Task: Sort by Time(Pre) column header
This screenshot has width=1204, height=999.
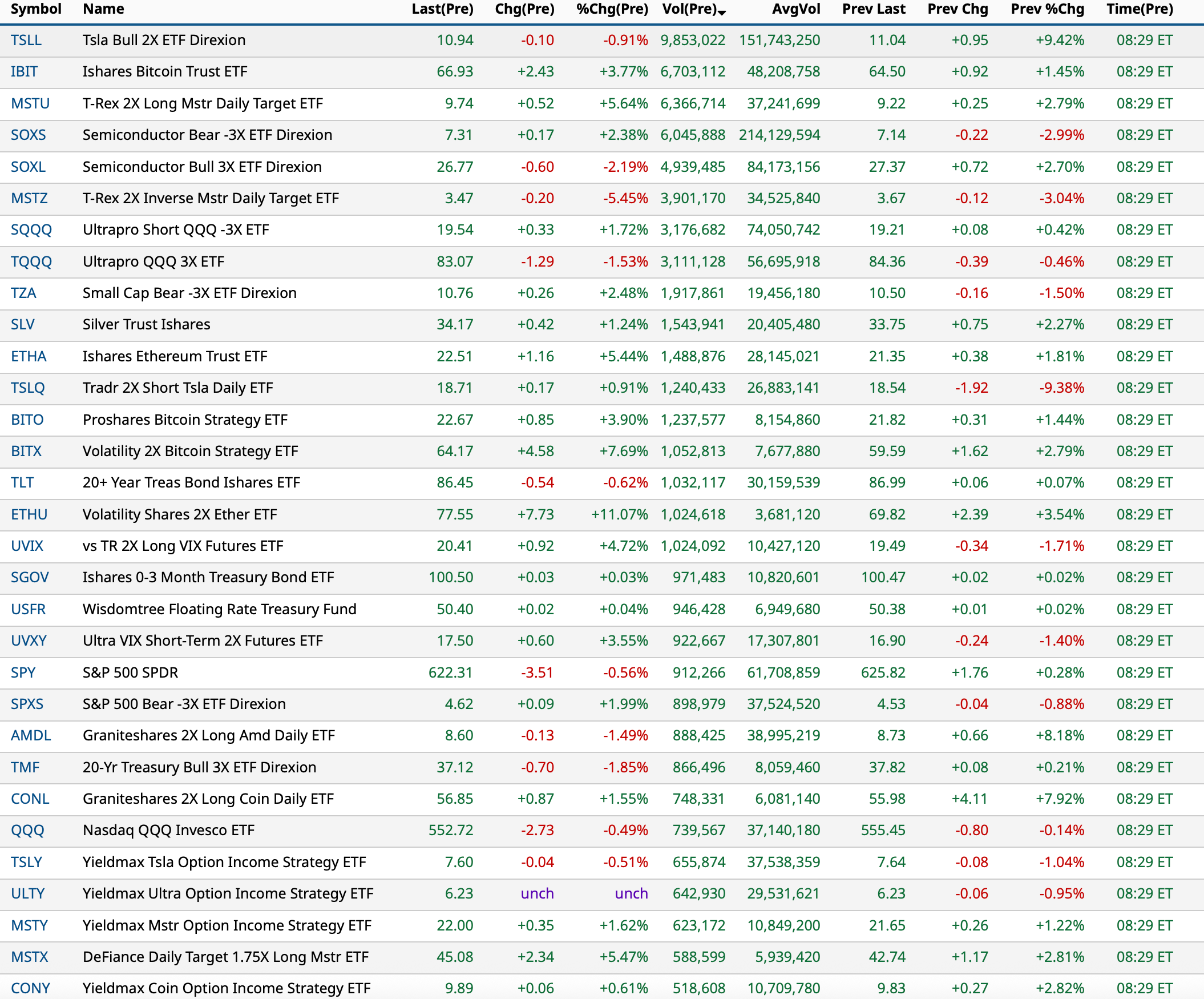Action: (1139, 9)
